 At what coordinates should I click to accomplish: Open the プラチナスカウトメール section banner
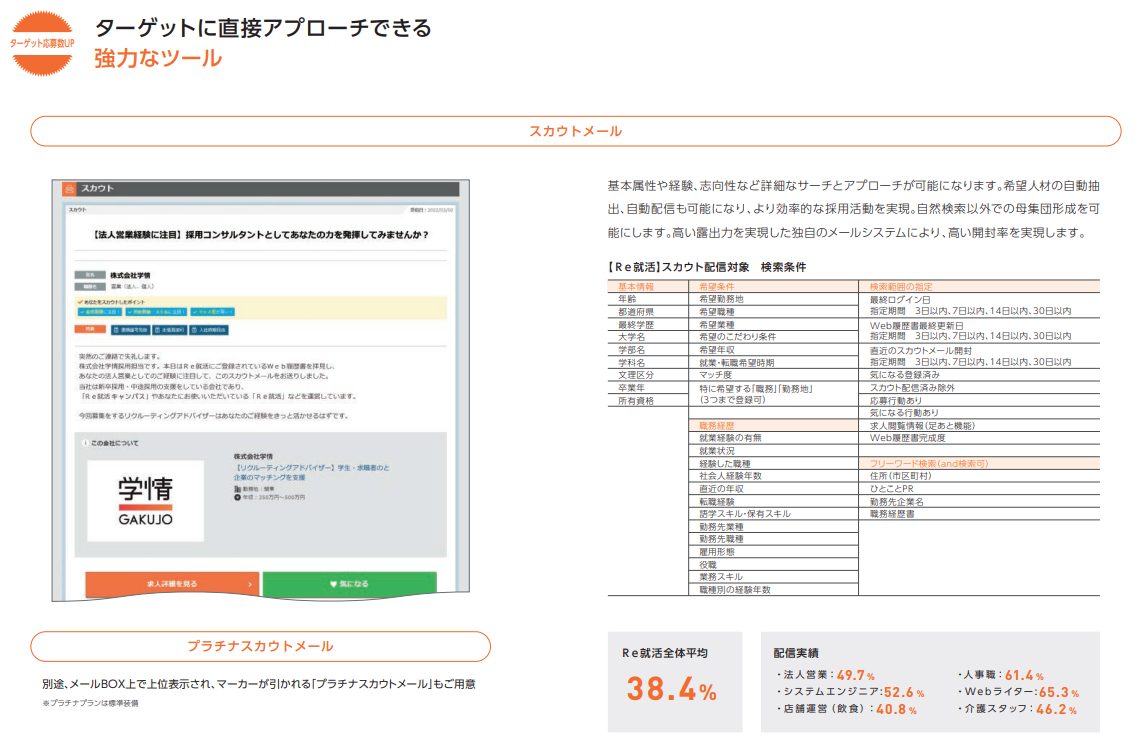[260, 646]
